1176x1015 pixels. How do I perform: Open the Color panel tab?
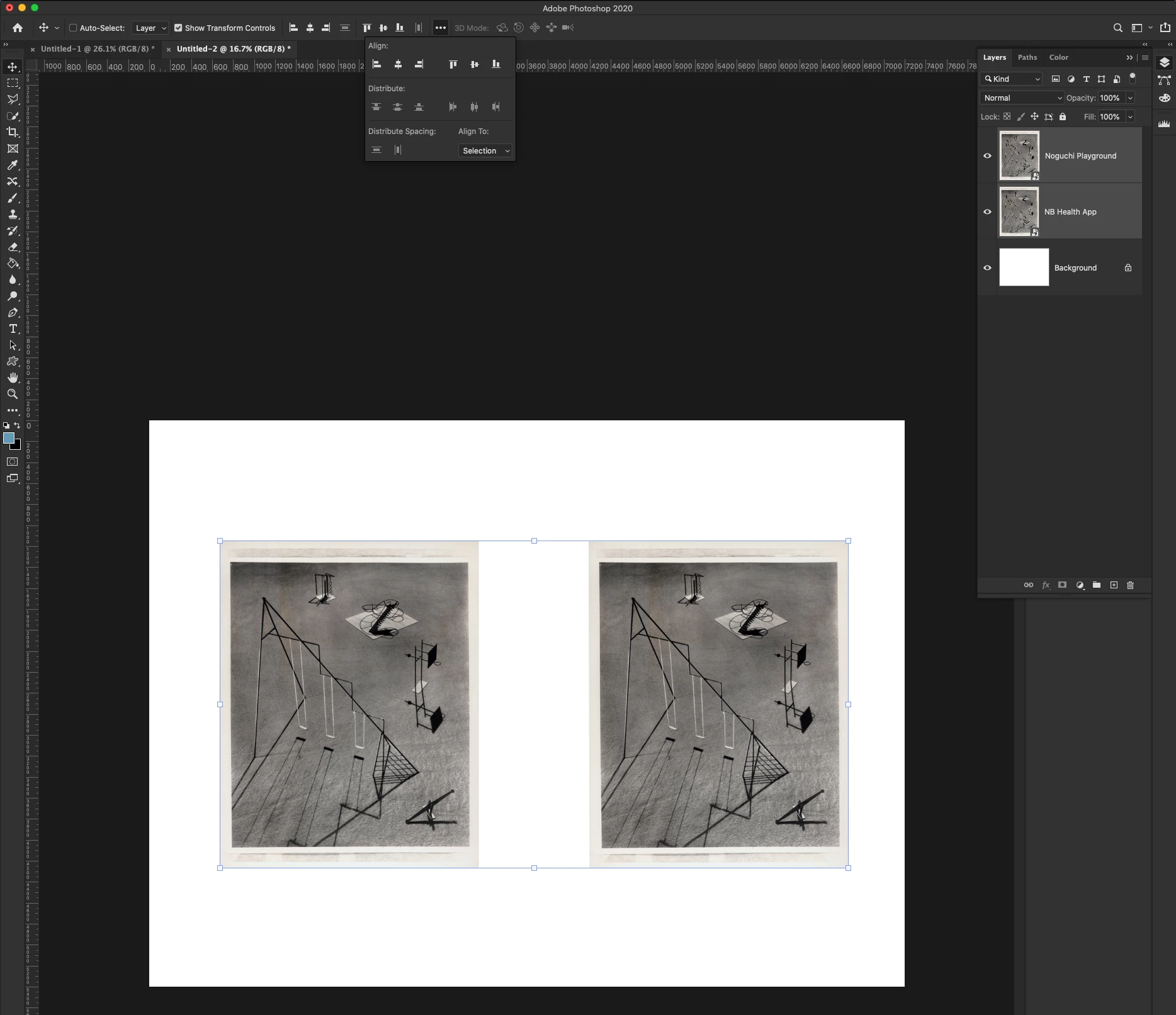[x=1059, y=57]
